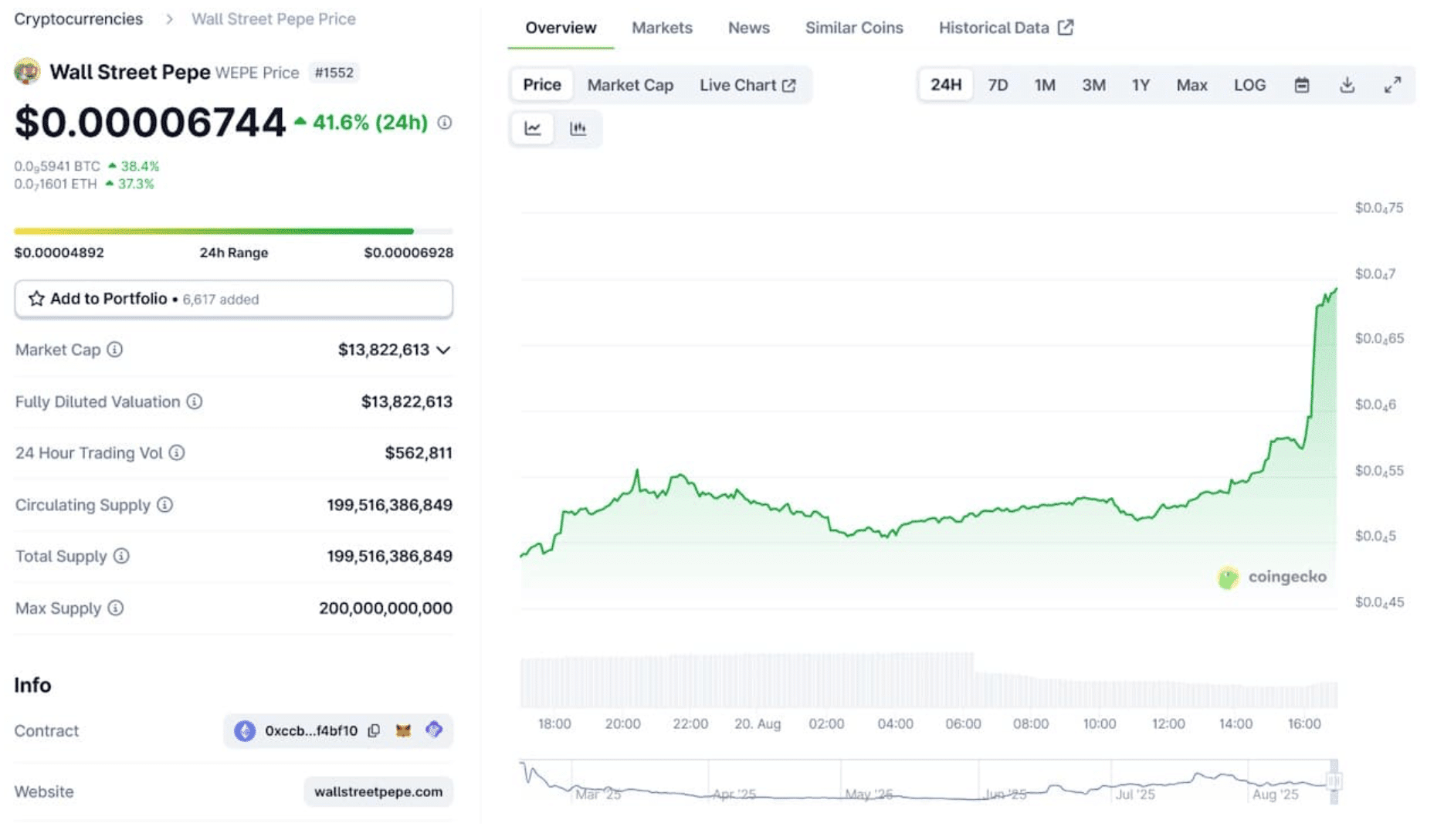The image size is (1444, 840).
Task: Open the Live Chart link
Action: 747,85
